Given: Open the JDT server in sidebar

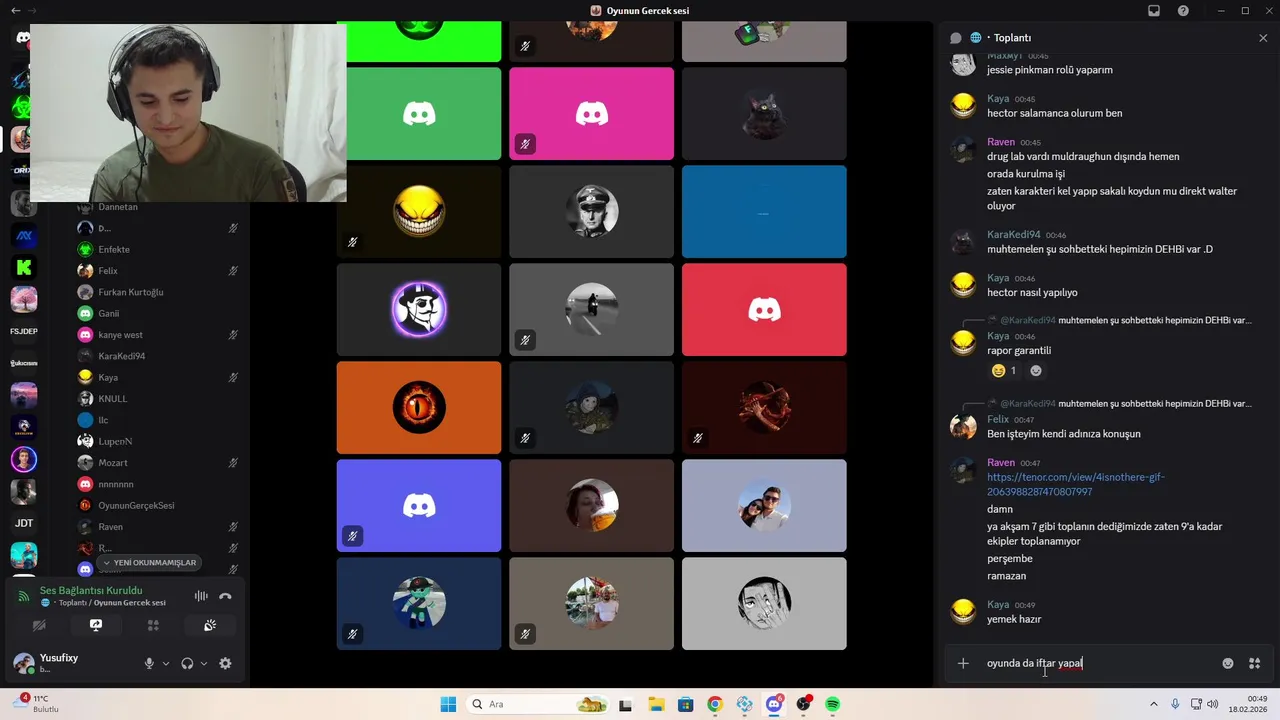Looking at the screenshot, I should pos(24,523).
